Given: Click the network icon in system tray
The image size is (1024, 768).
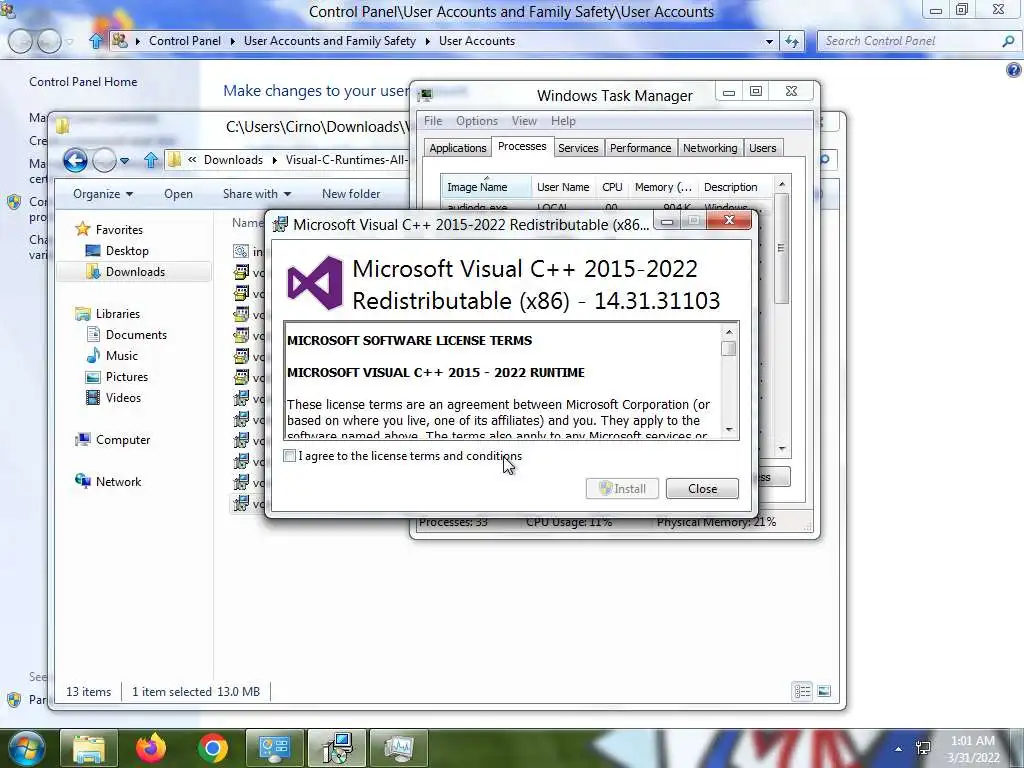Looking at the screenshot, I should click(x=923, y=749).
